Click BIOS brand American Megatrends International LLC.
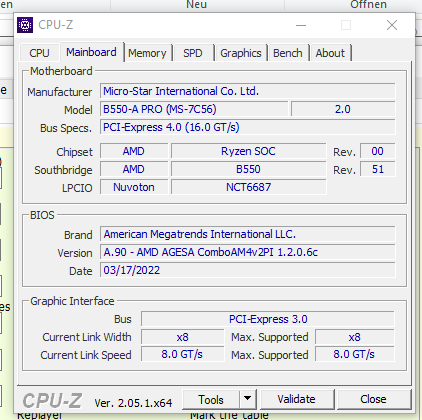This screenshot has width=422, height=420. pos(248,234)
